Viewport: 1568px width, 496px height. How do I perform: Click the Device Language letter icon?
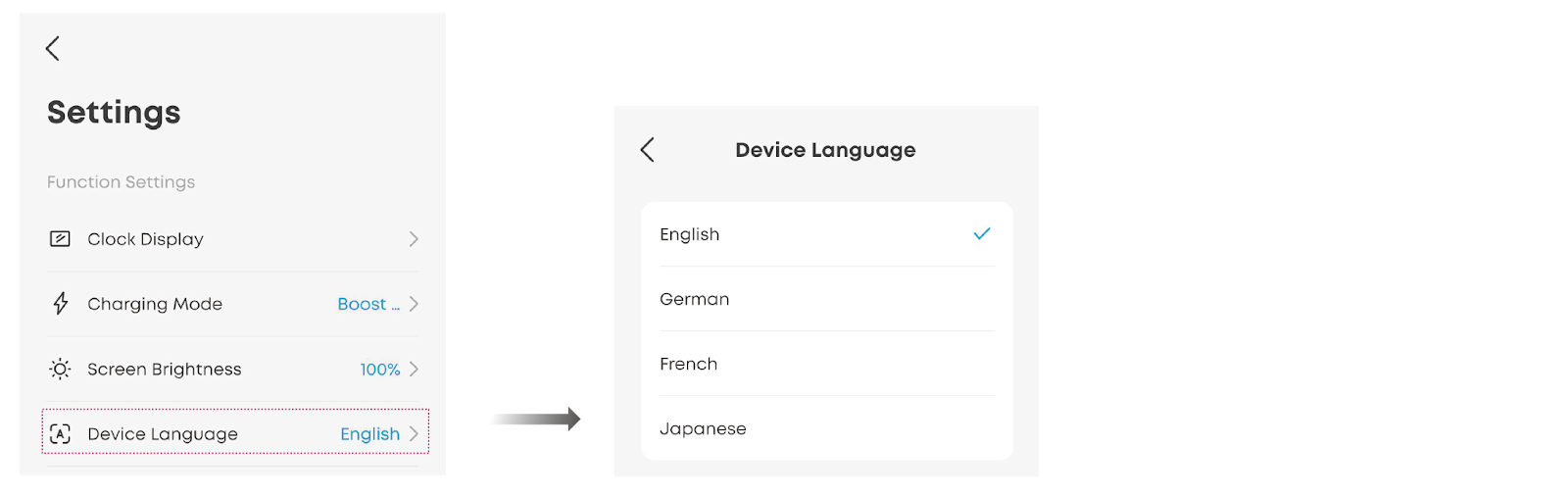point(60,434)
